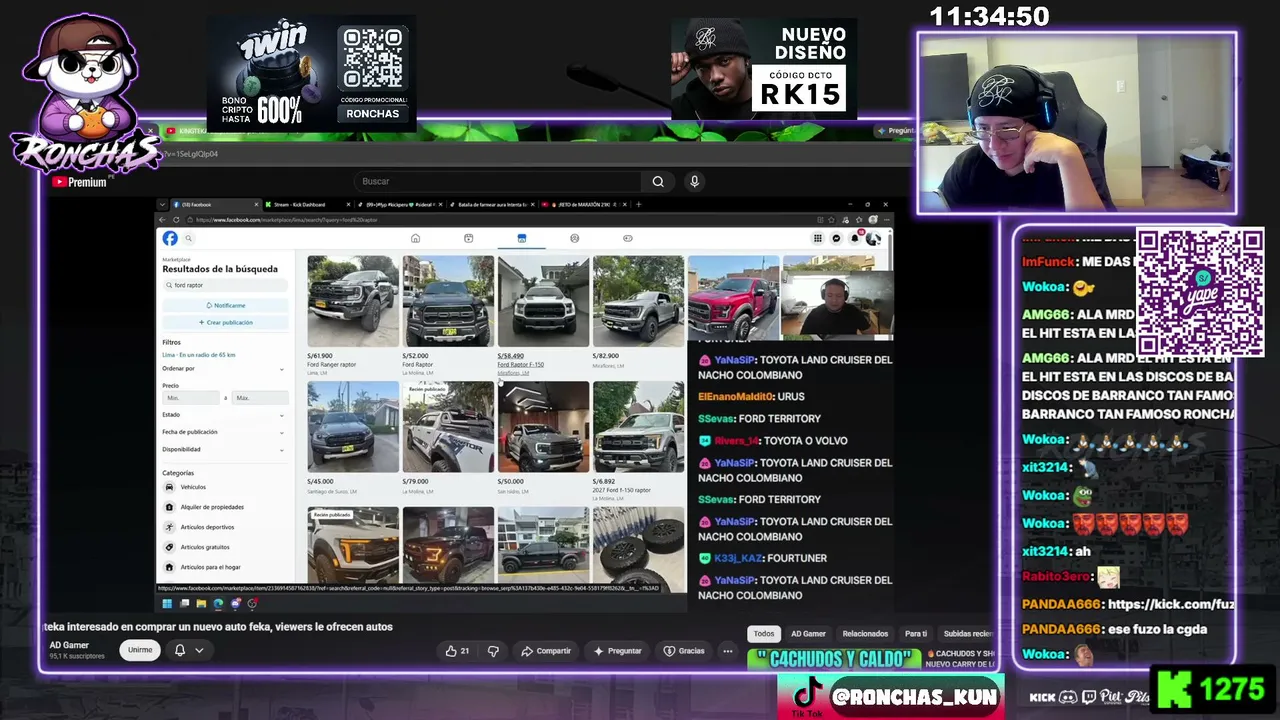Click the Marketplace search field 'ford raptor'
Screen dimensions: 1280x720
225,285
